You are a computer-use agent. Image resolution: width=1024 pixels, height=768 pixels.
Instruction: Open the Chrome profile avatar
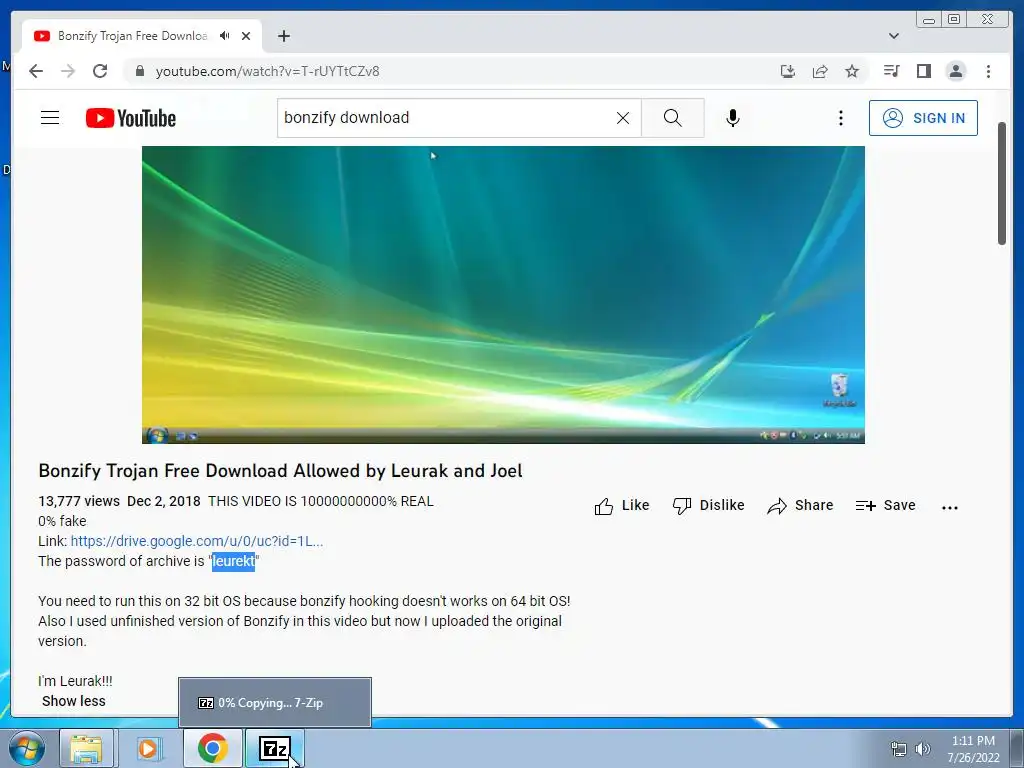[x=956, y=71]
